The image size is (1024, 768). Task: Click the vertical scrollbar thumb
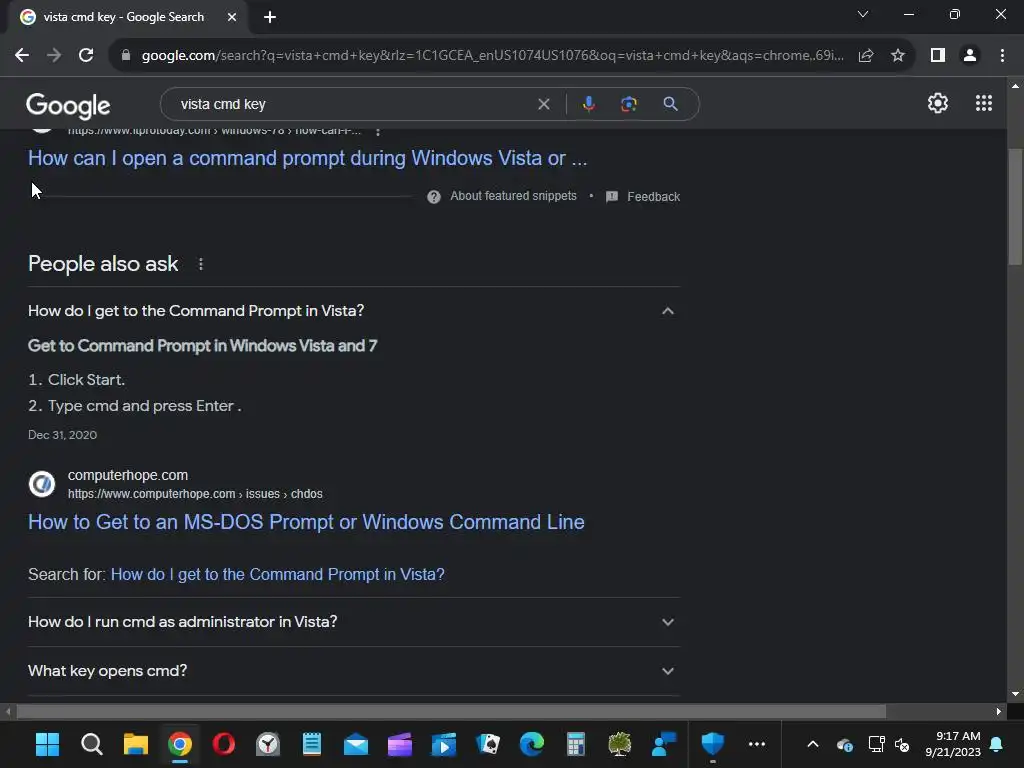pos(1015,207)
